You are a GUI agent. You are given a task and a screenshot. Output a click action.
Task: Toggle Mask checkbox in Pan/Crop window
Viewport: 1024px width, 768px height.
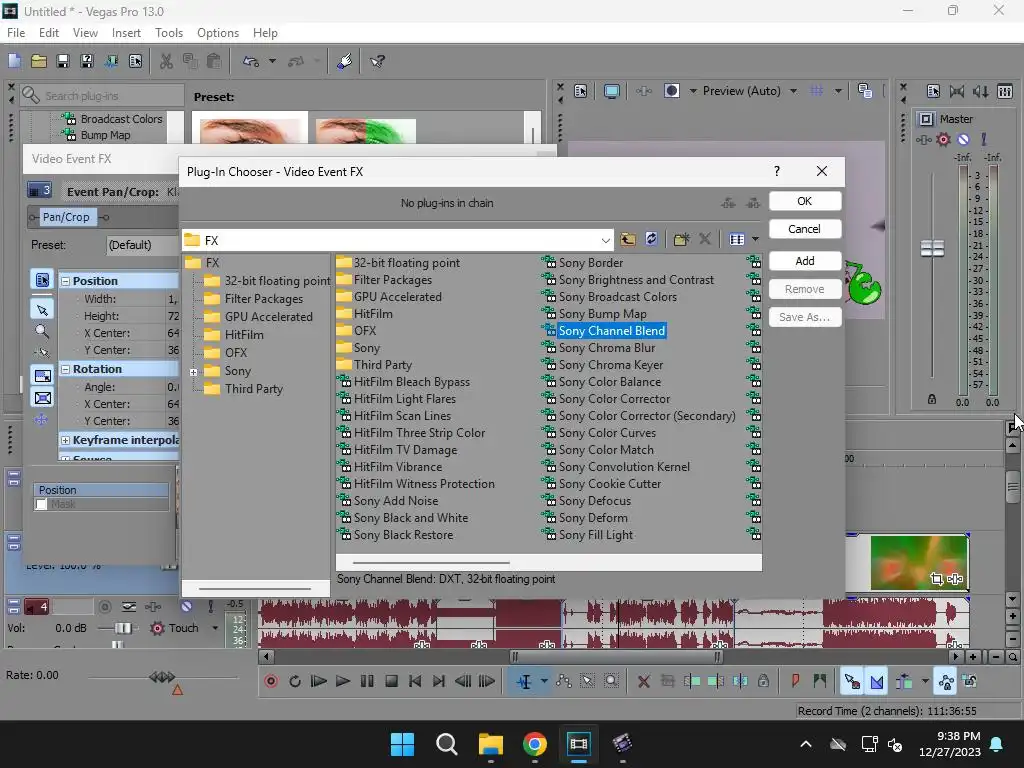click(42, 504)
